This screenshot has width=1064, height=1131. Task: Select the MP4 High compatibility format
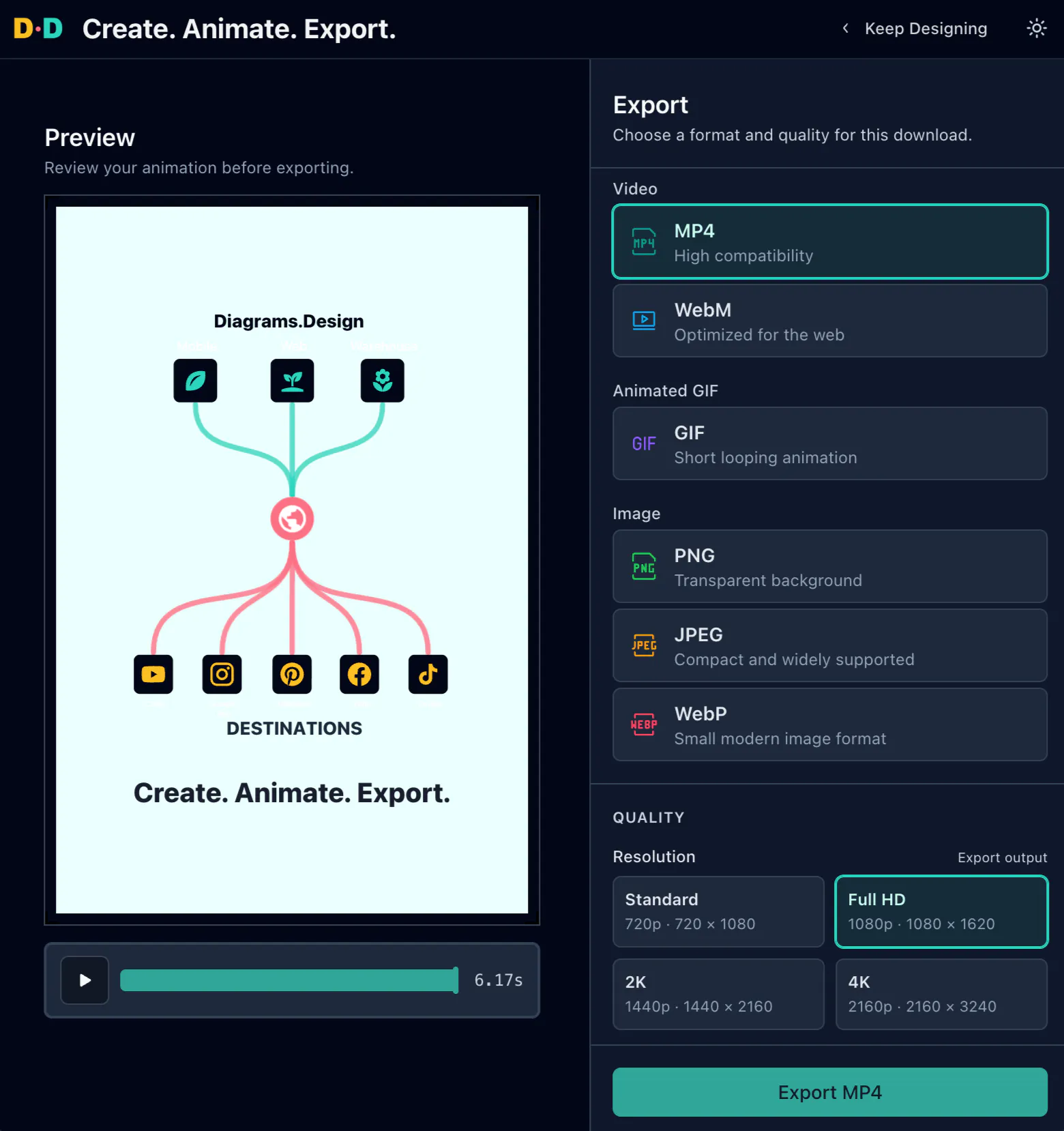[829, 241]
